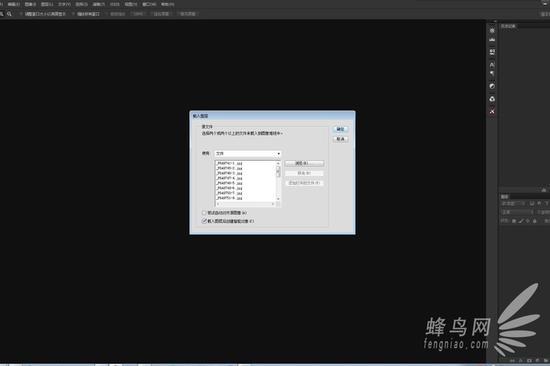Switch to the History (历史记录) panel tab
This screenshot has height=366, width=550.
click(508, 26)
